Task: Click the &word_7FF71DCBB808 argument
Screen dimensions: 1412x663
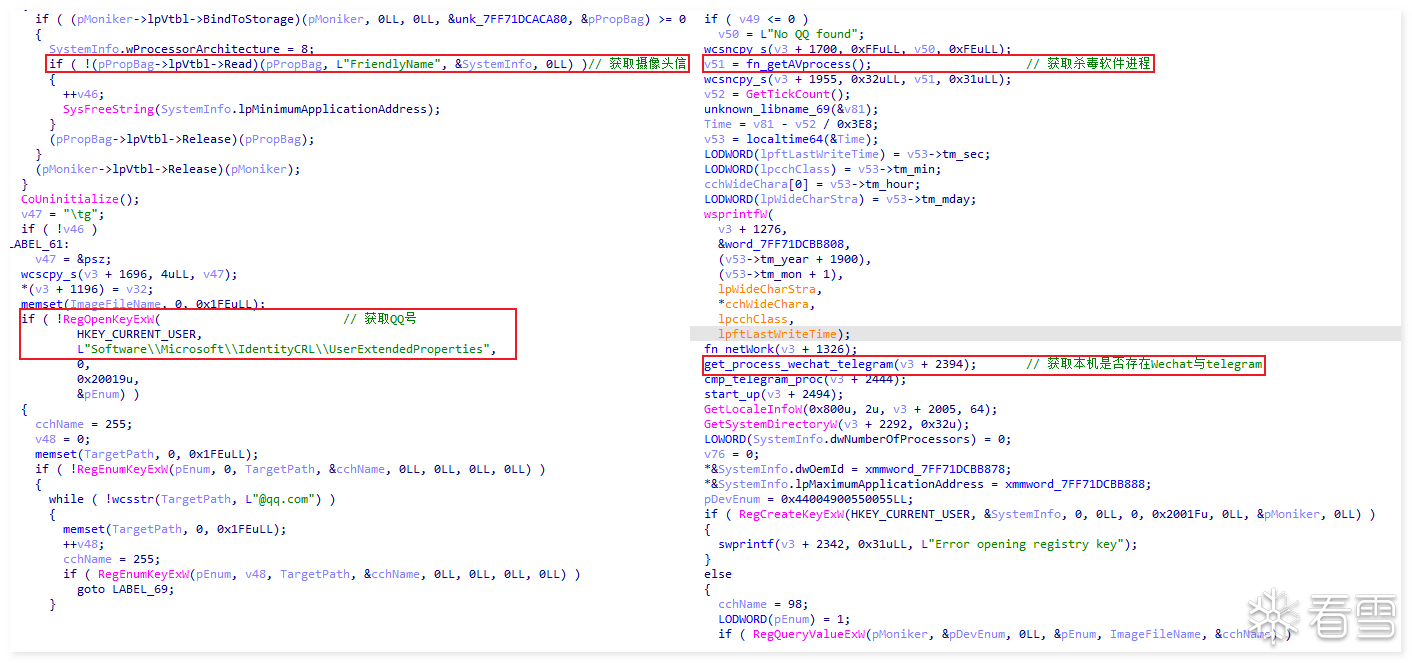Action: click(x=783, y=244)
